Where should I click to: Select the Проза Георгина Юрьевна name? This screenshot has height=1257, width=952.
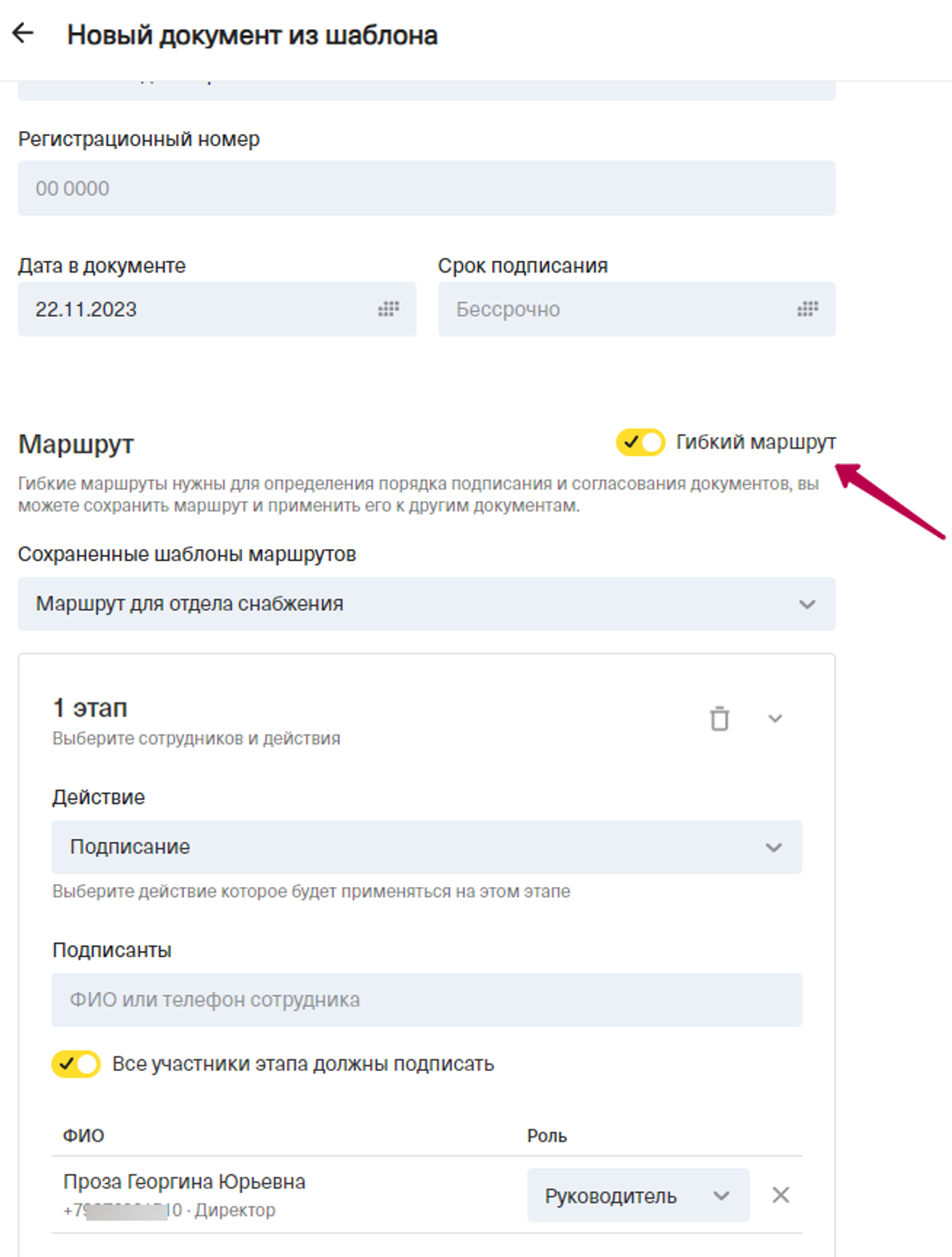(x=184, y=1182)
